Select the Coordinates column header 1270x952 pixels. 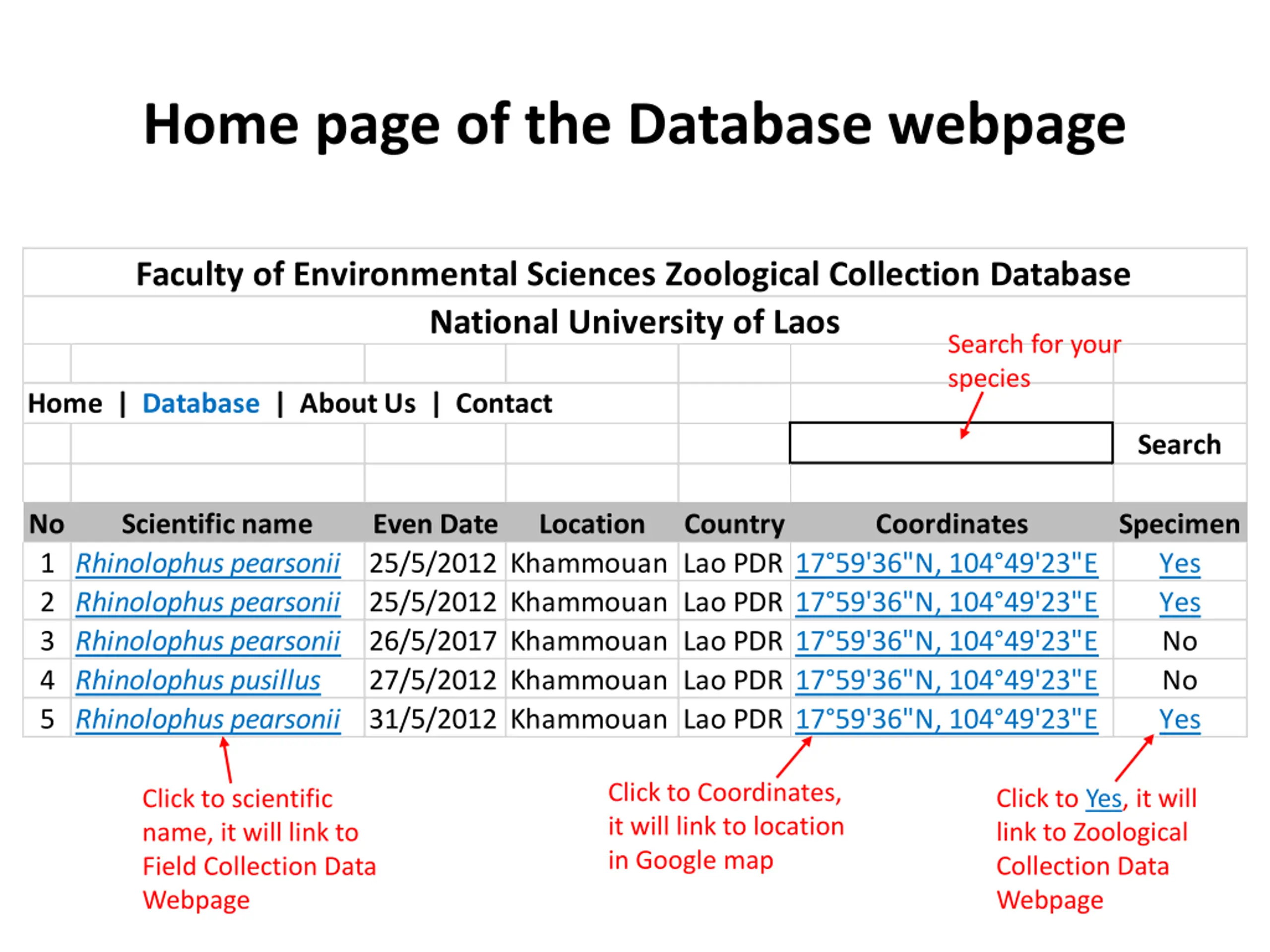[x=952, y=524]
